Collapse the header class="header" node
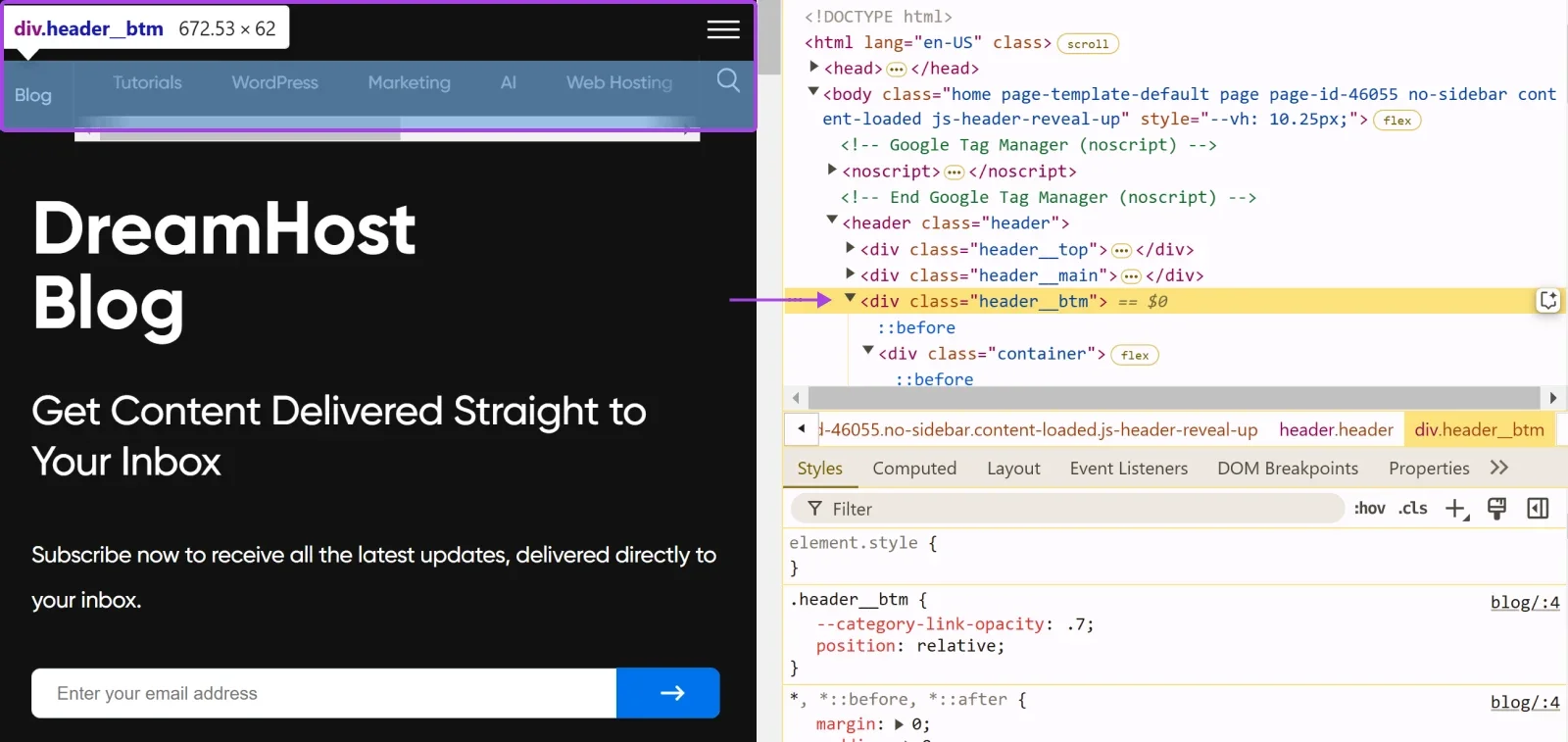Image resolution: width=1568 pixels, height=742 pixels. [x=831, y=221]
